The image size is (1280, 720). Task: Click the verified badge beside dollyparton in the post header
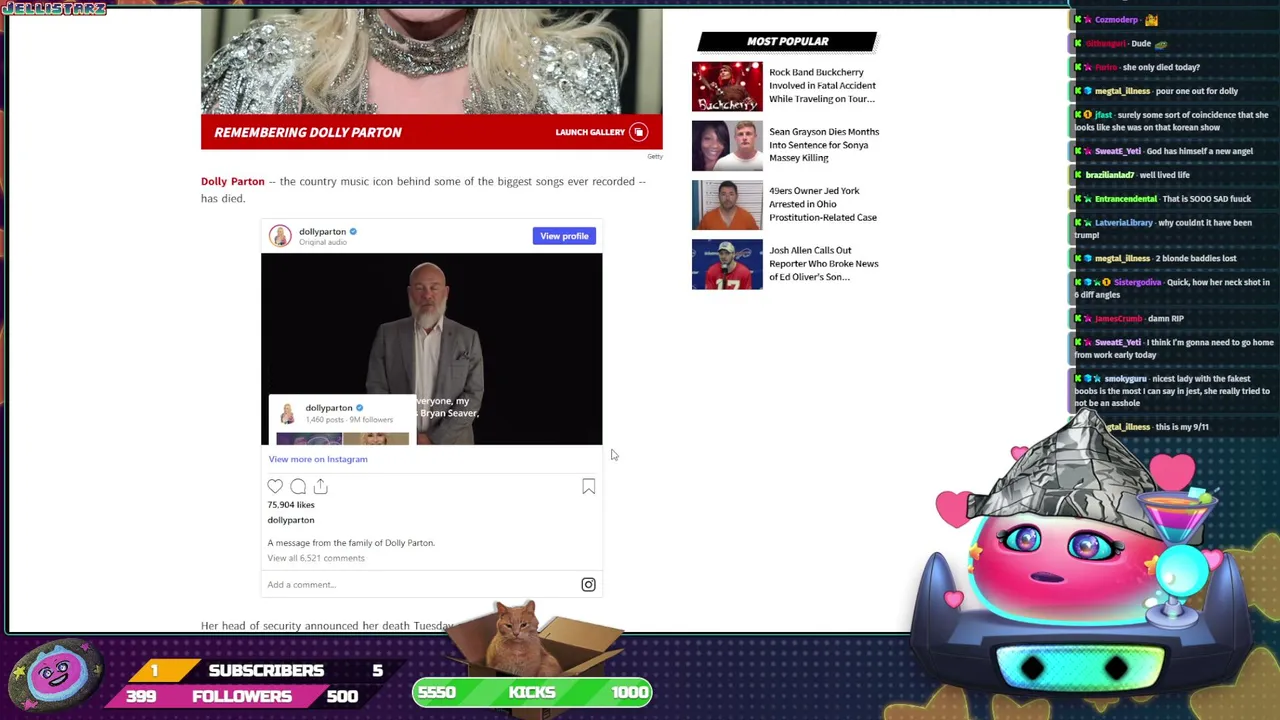[353, 231]
